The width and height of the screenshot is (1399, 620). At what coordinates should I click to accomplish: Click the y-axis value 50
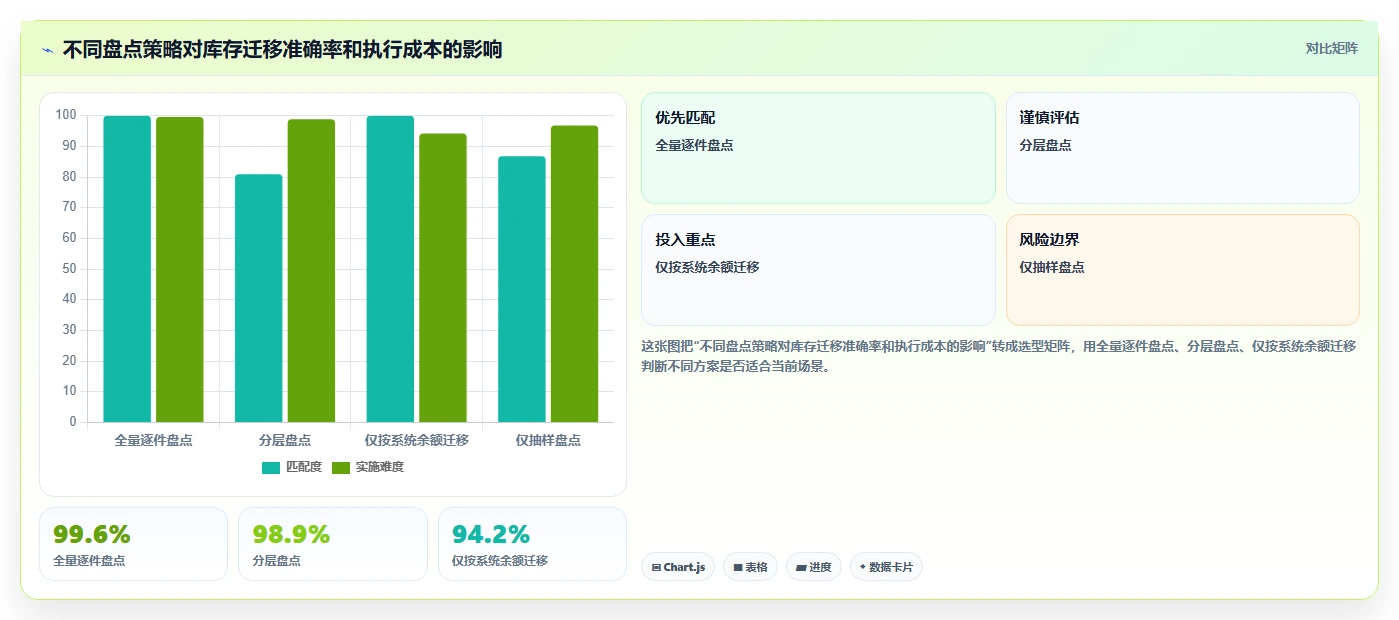click(x=70, y=268)
